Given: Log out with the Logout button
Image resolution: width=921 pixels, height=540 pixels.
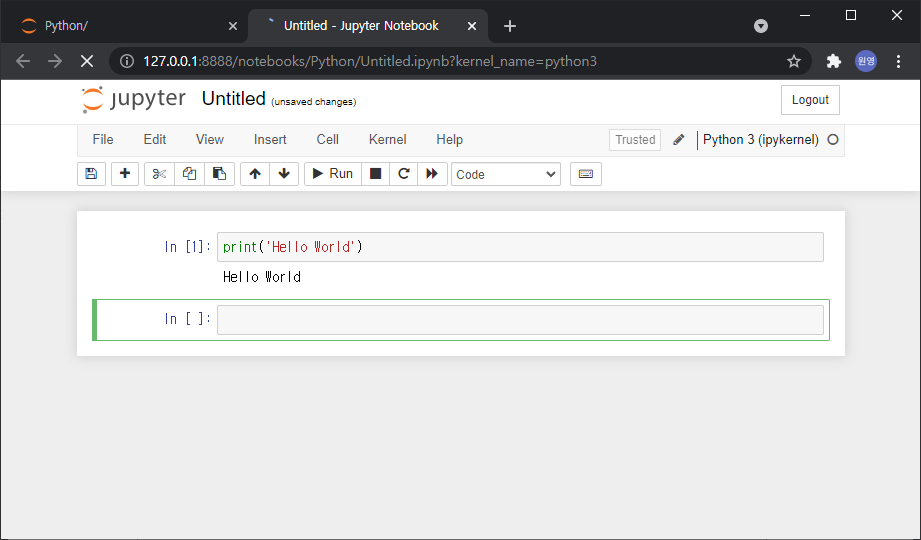Looking at the screenshot, I should click(x=810, y=100).
